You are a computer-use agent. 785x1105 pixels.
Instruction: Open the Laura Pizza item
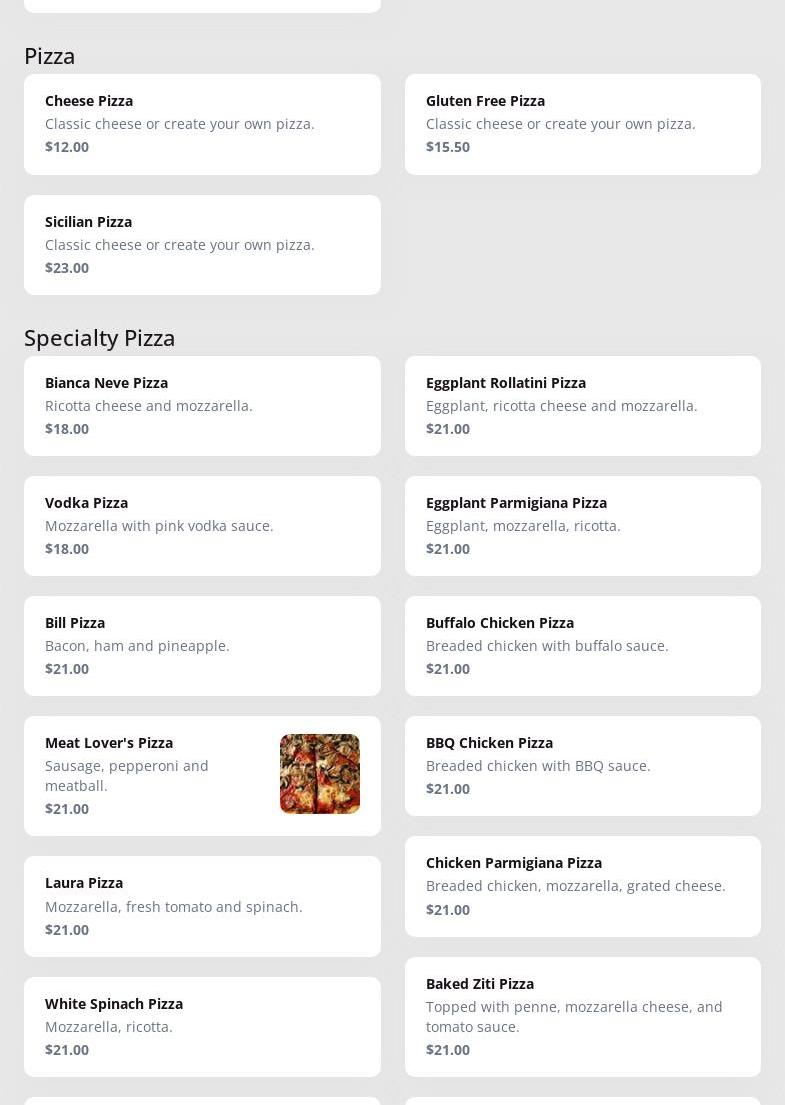[x=202, y=906]
